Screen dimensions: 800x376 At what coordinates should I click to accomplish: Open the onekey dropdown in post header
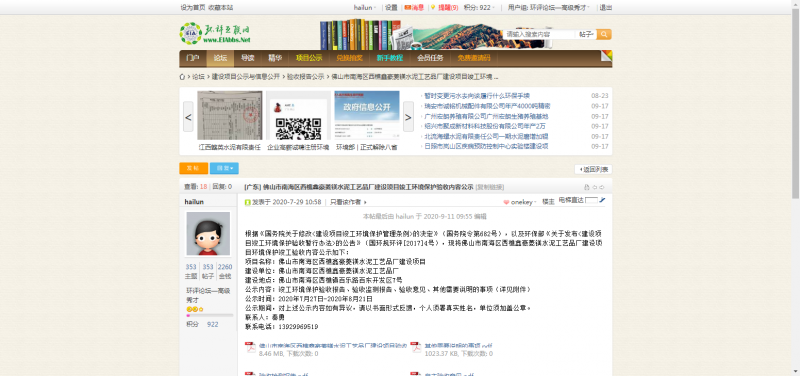[x=523, y=203]
